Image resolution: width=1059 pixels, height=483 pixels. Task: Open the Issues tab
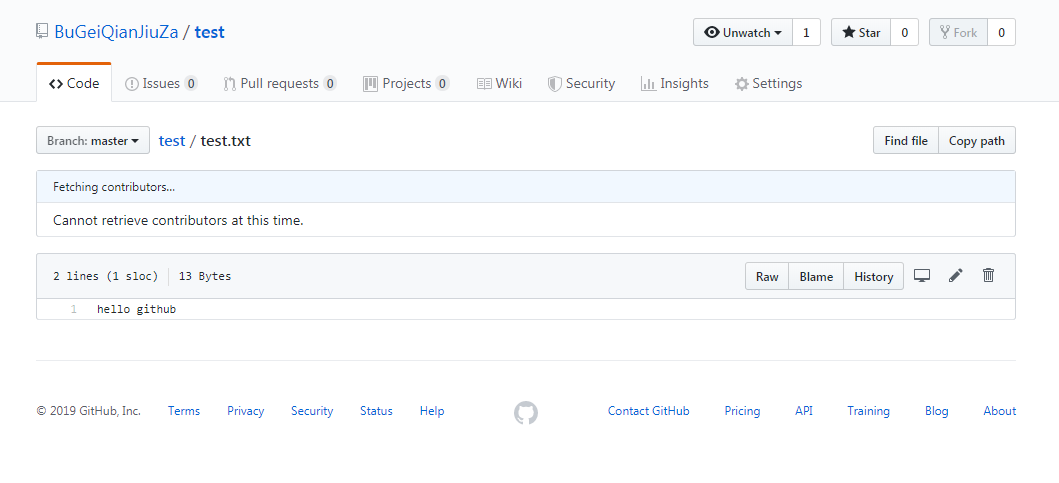coord(161,83)
